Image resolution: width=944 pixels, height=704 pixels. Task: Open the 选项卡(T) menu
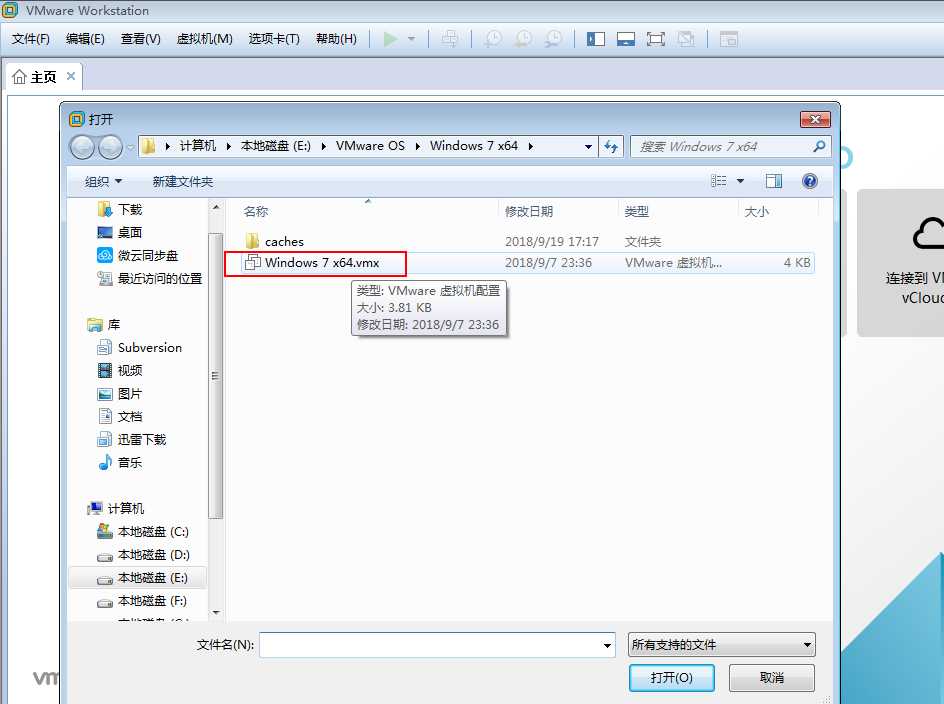point(274,39)
